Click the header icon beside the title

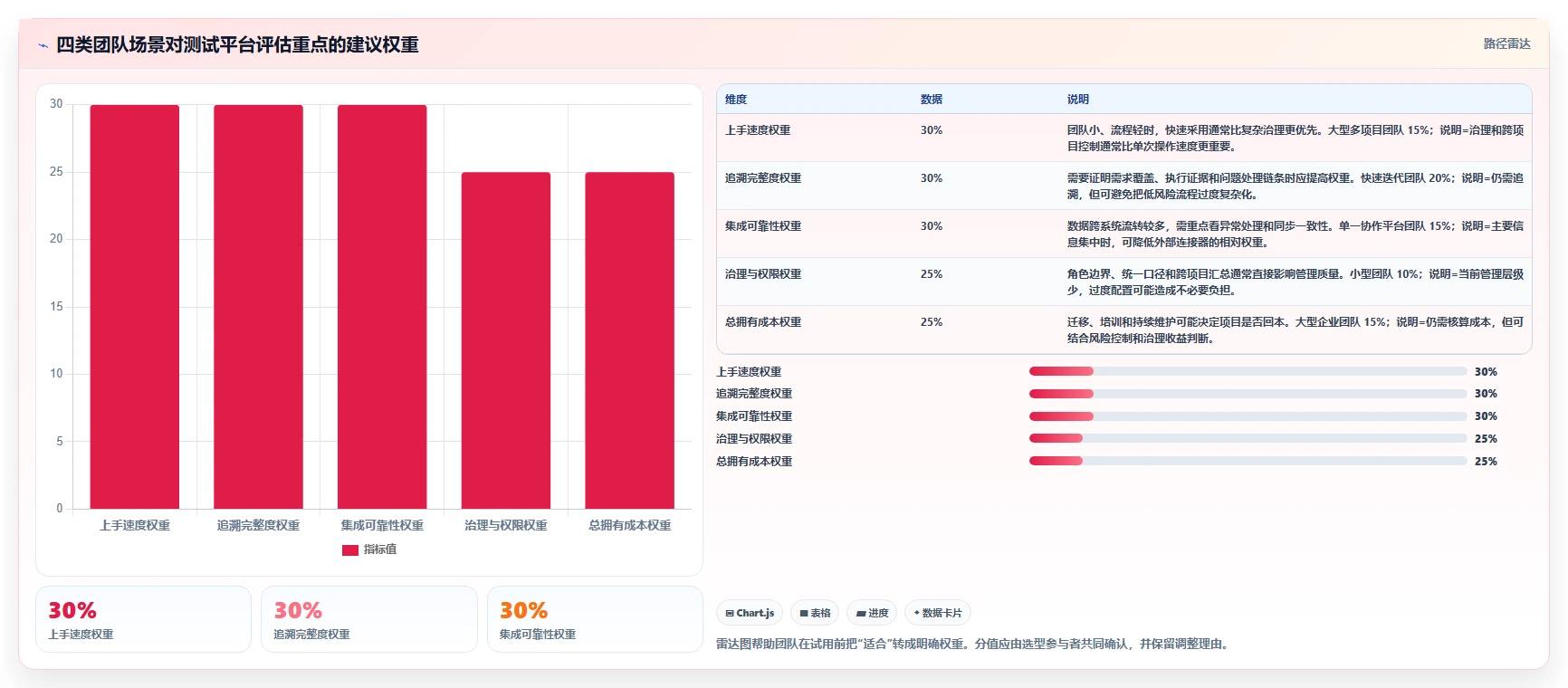[43, 45]
